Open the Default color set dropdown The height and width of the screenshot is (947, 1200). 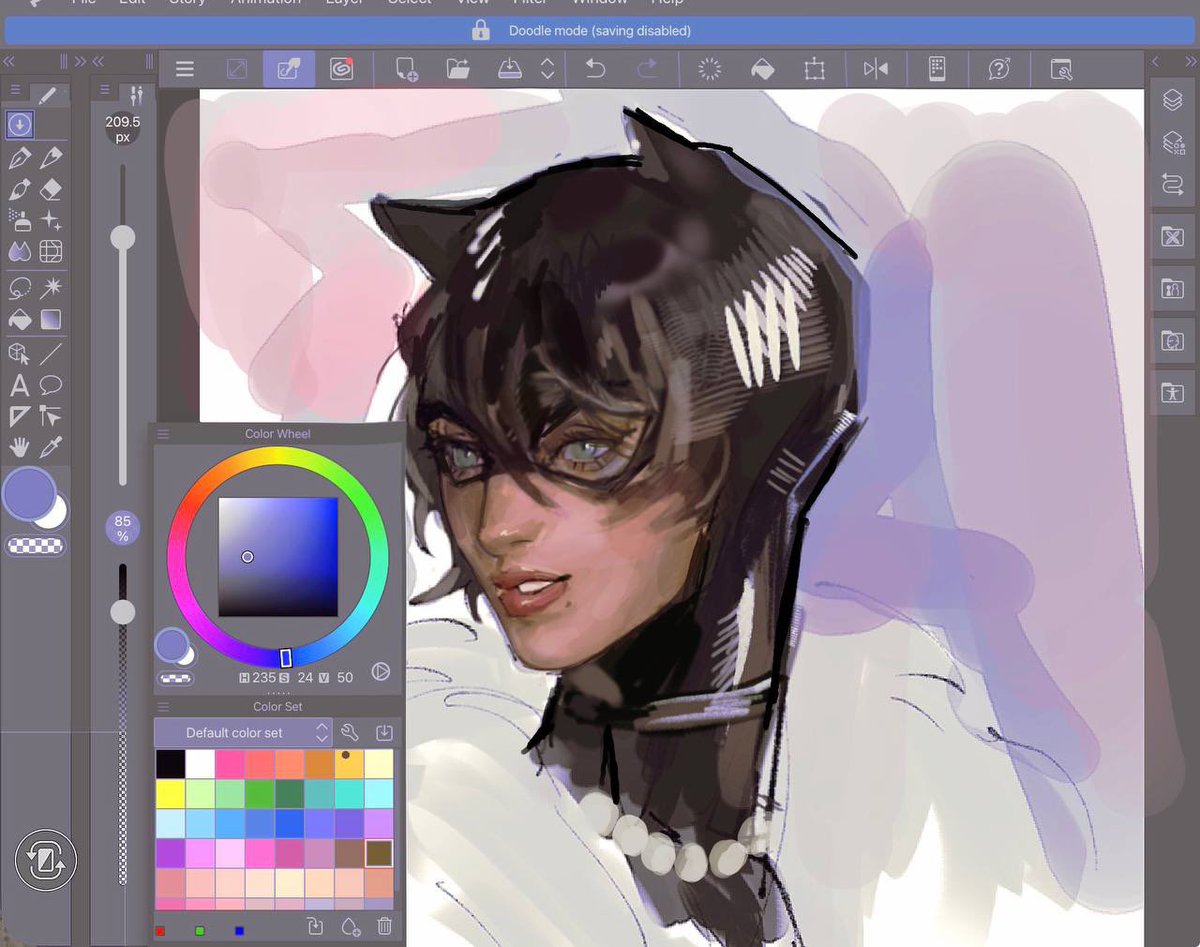pyautogui.click(x=242, y=732)
